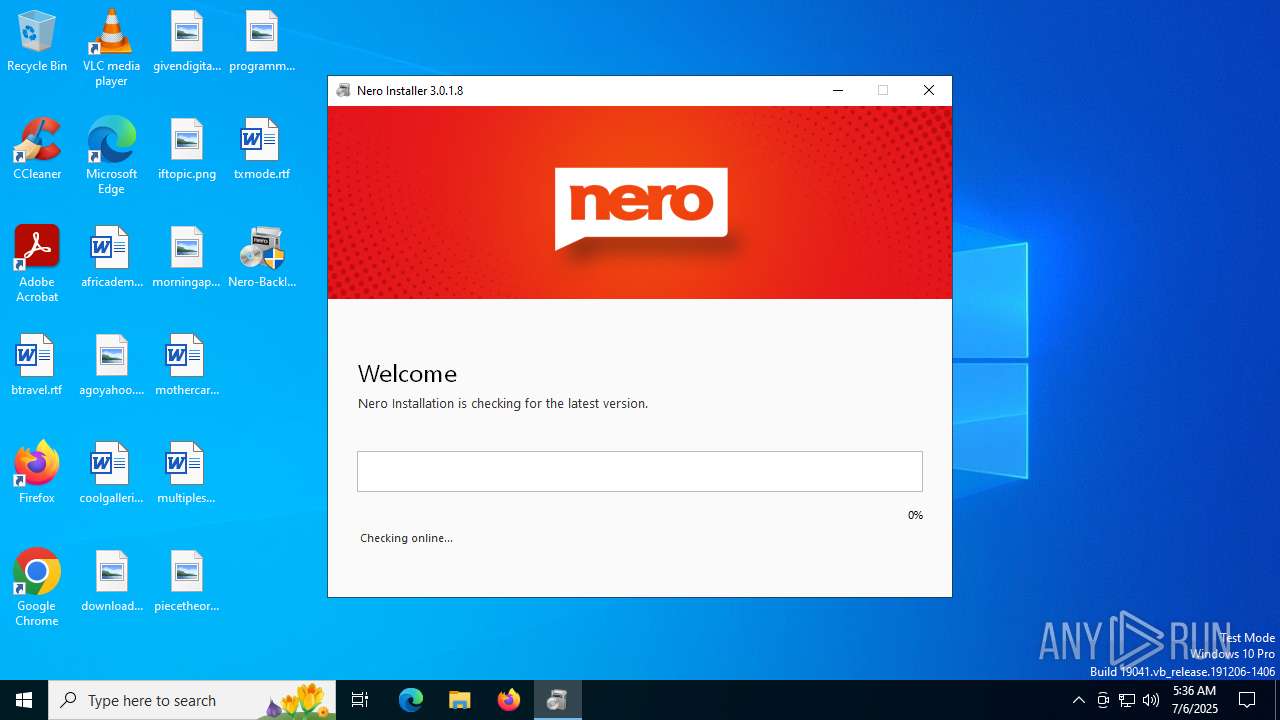This screenshot has width=1280, height=720.
Task: Select txmode.rtf document on desktop
Action: 262,149
